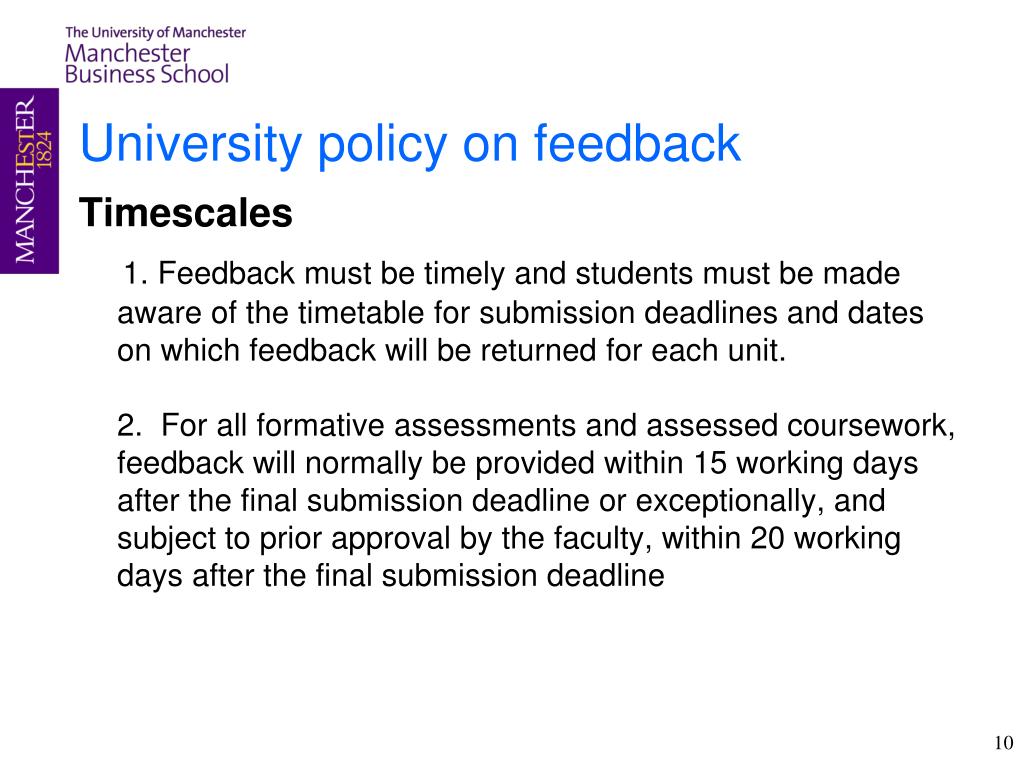
Task: Click the slide number 10
Action: [x=1003, y=743]
